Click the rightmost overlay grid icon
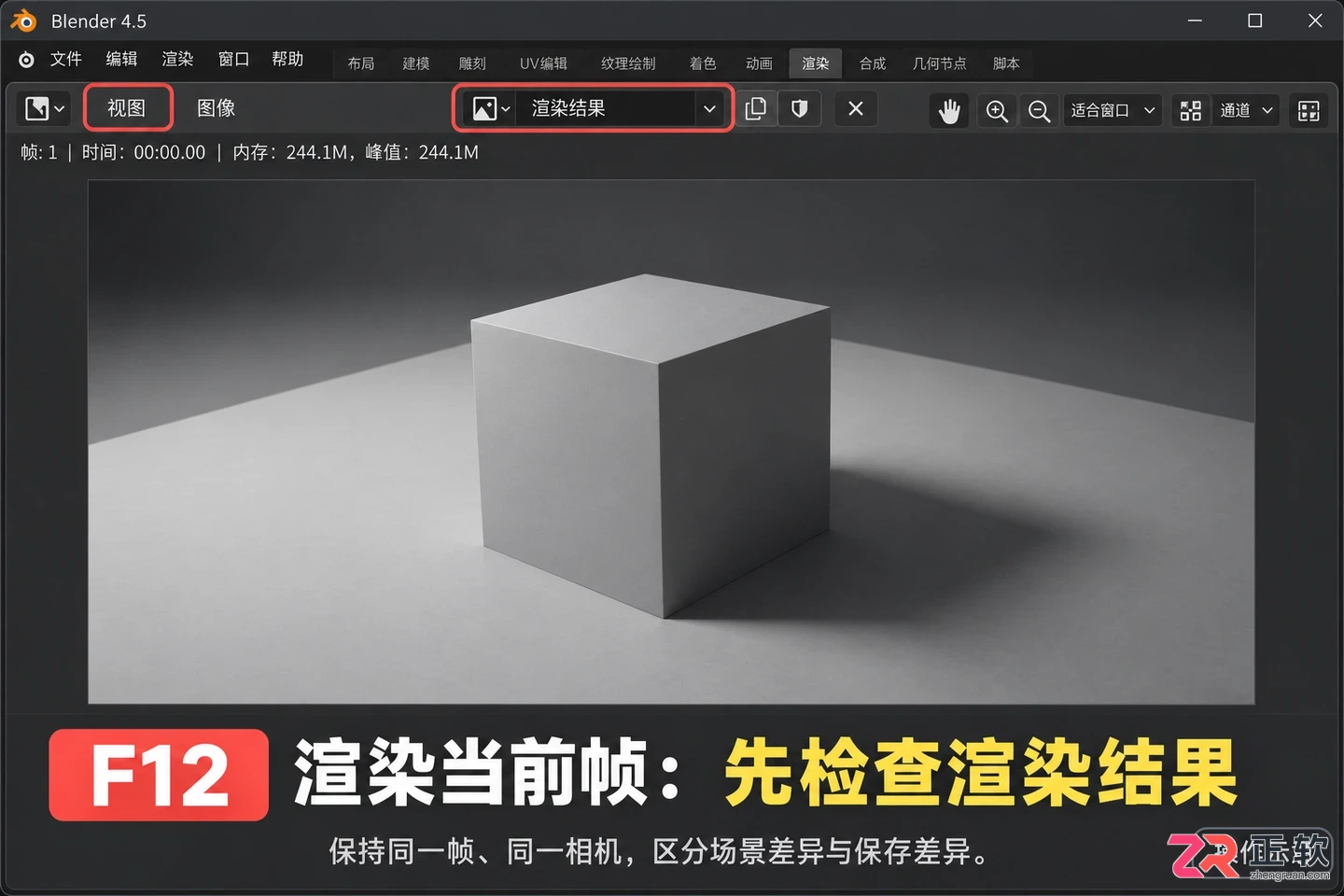This screenshot has height=896, width=1344. click(x=1309, y=111)
